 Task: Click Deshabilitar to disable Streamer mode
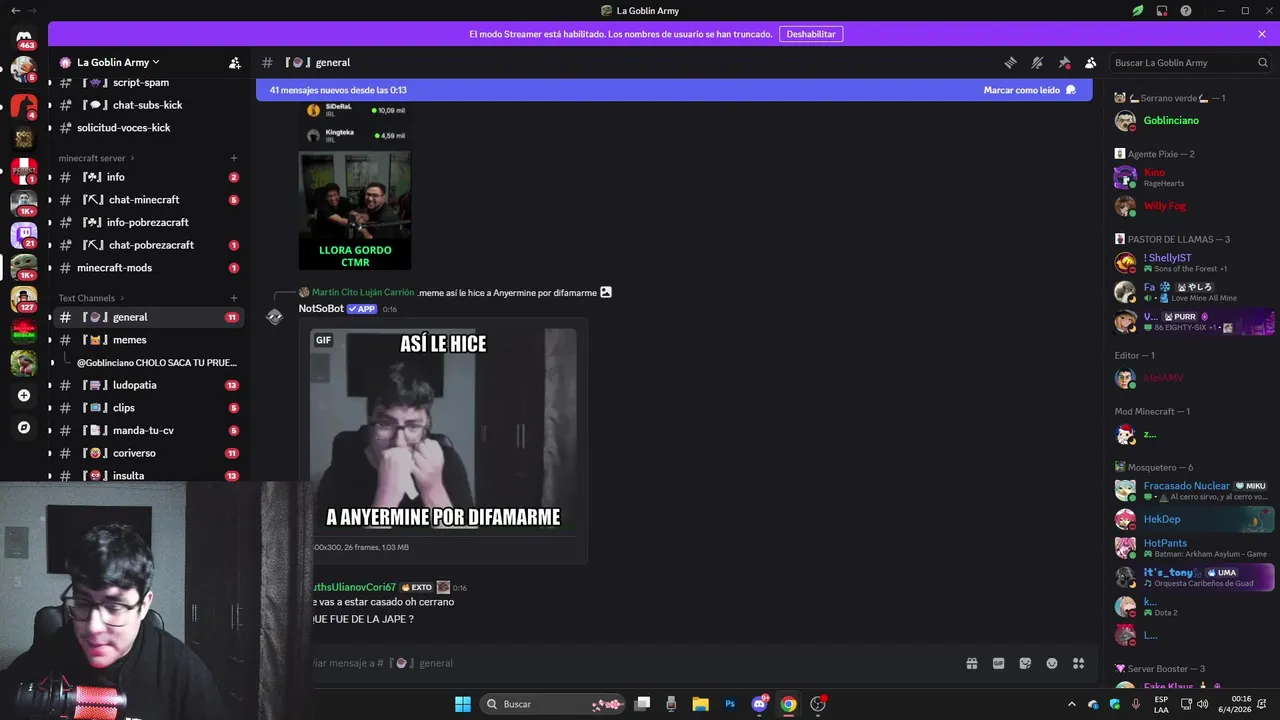(811, 34)
